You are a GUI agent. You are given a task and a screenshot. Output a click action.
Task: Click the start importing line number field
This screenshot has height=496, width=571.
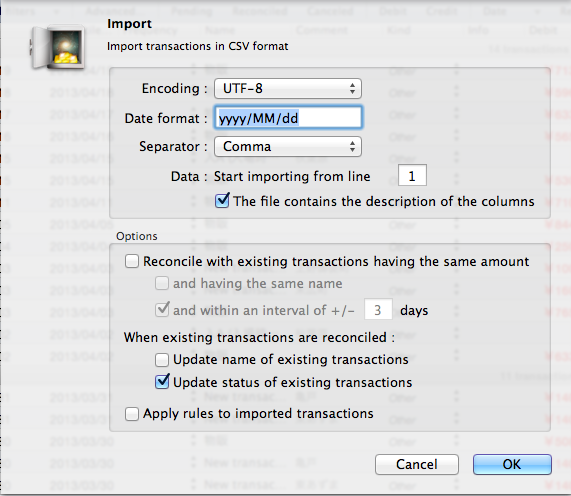(x=412, y=176)
